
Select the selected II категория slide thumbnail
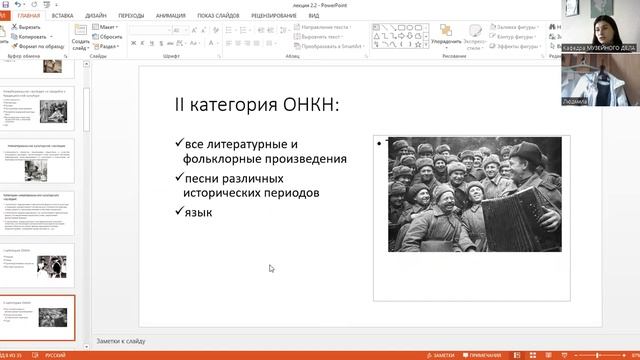point(38,318)
